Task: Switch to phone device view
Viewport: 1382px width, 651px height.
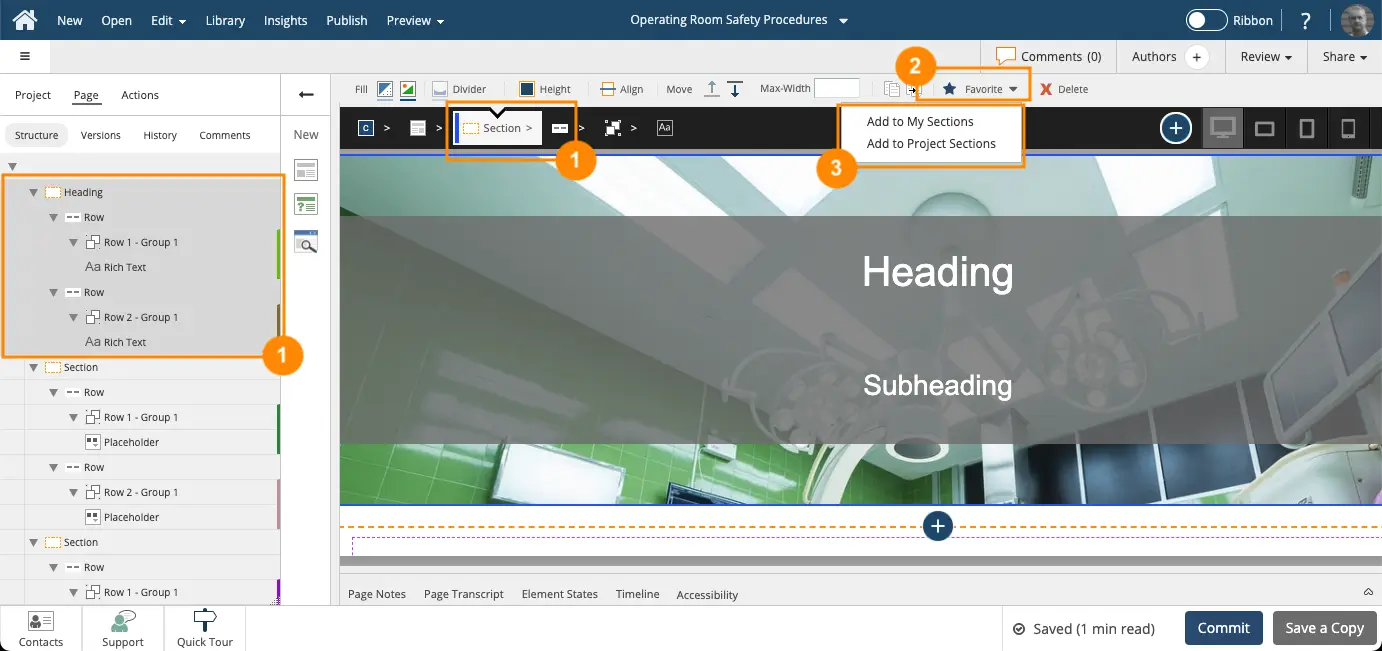Action: tap(1348, 128)
